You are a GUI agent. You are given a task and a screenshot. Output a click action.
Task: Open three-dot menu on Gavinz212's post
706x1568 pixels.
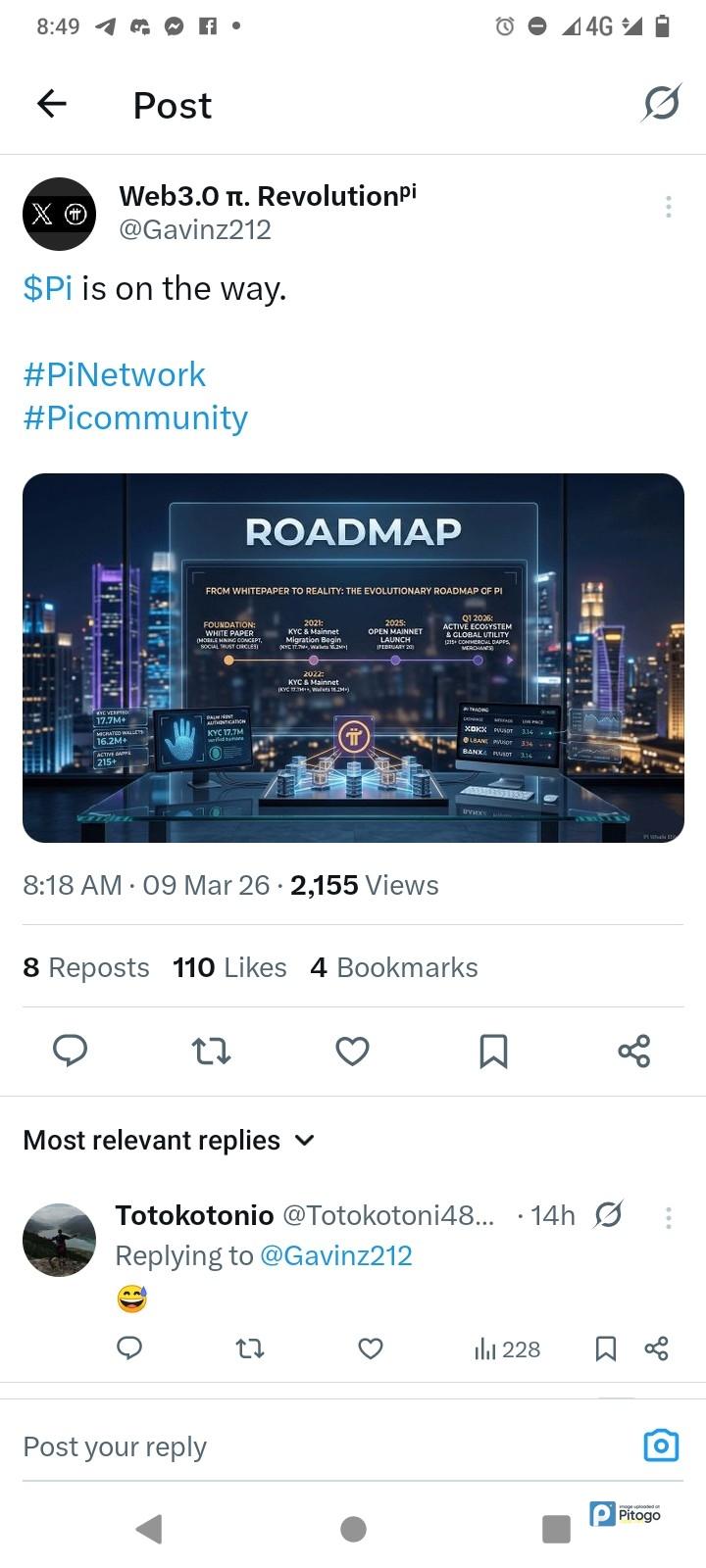click(x=668, y=206)
